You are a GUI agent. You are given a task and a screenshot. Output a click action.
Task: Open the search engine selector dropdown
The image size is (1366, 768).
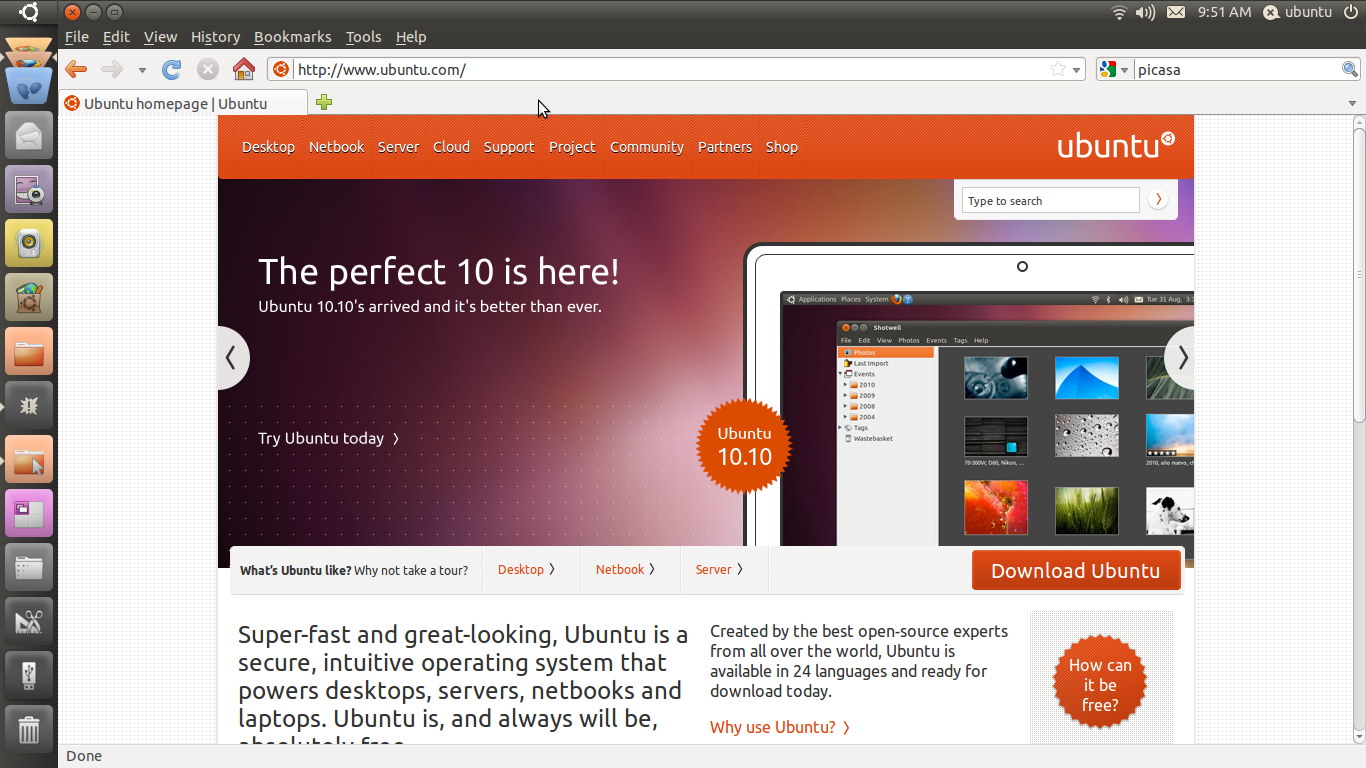(x=1126, y=69)
